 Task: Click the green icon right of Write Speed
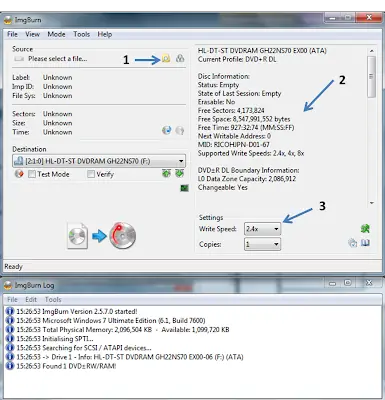pos(365,229)
